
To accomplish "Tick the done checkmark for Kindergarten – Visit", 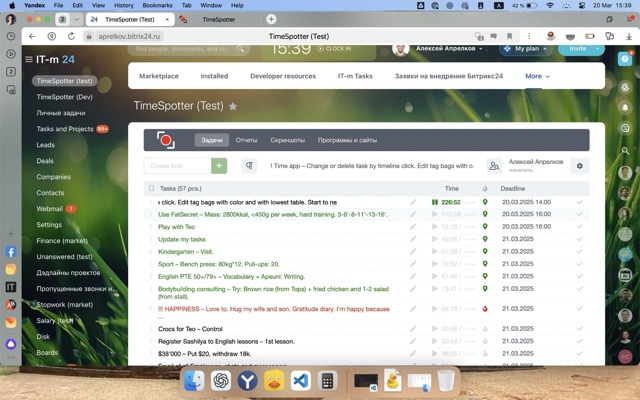I will 579,252.
